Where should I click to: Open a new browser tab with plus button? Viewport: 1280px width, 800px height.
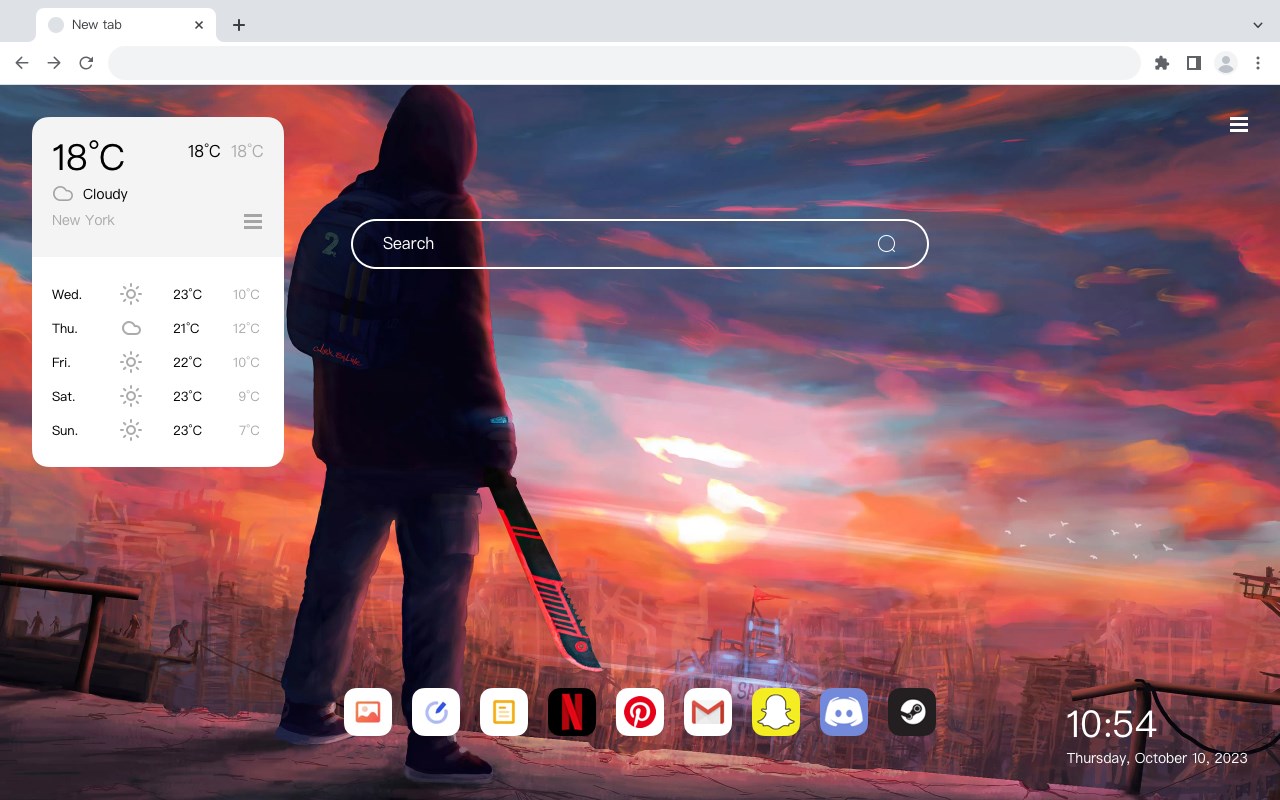238,25
